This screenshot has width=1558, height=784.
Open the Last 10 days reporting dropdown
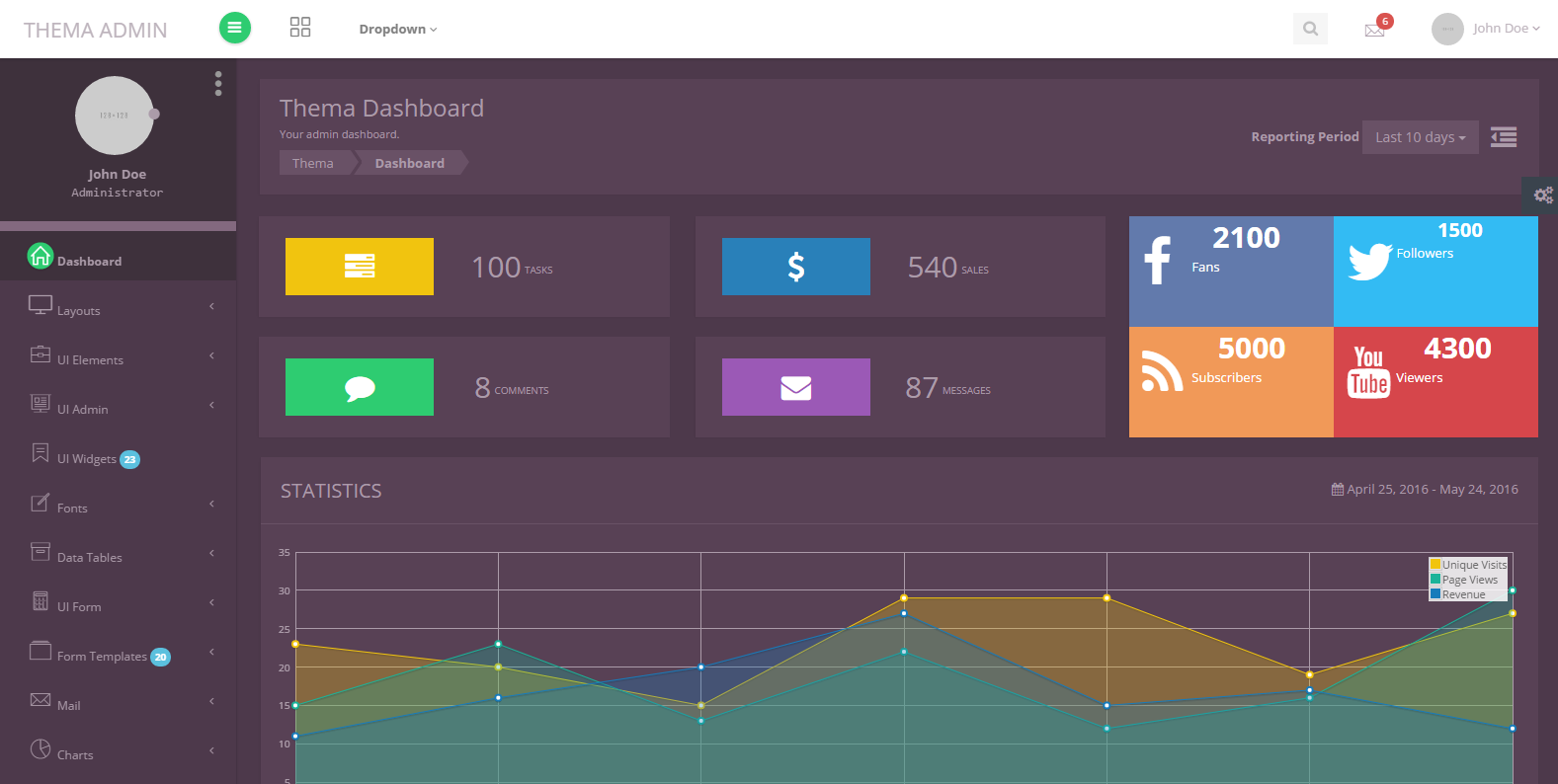pyautogui.click(x=1420, y=137)
